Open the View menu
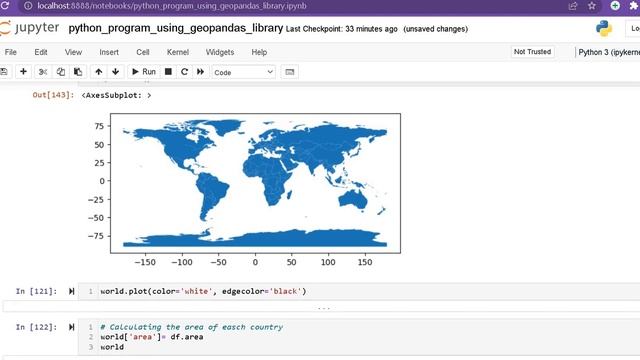 [73, 52]
